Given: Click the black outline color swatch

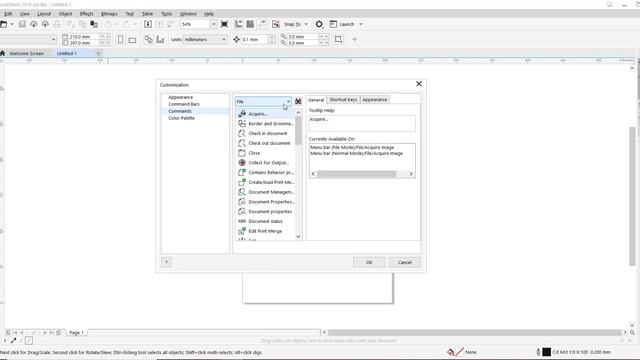Looking at the screenshot, I should click(x=547, y=352).
